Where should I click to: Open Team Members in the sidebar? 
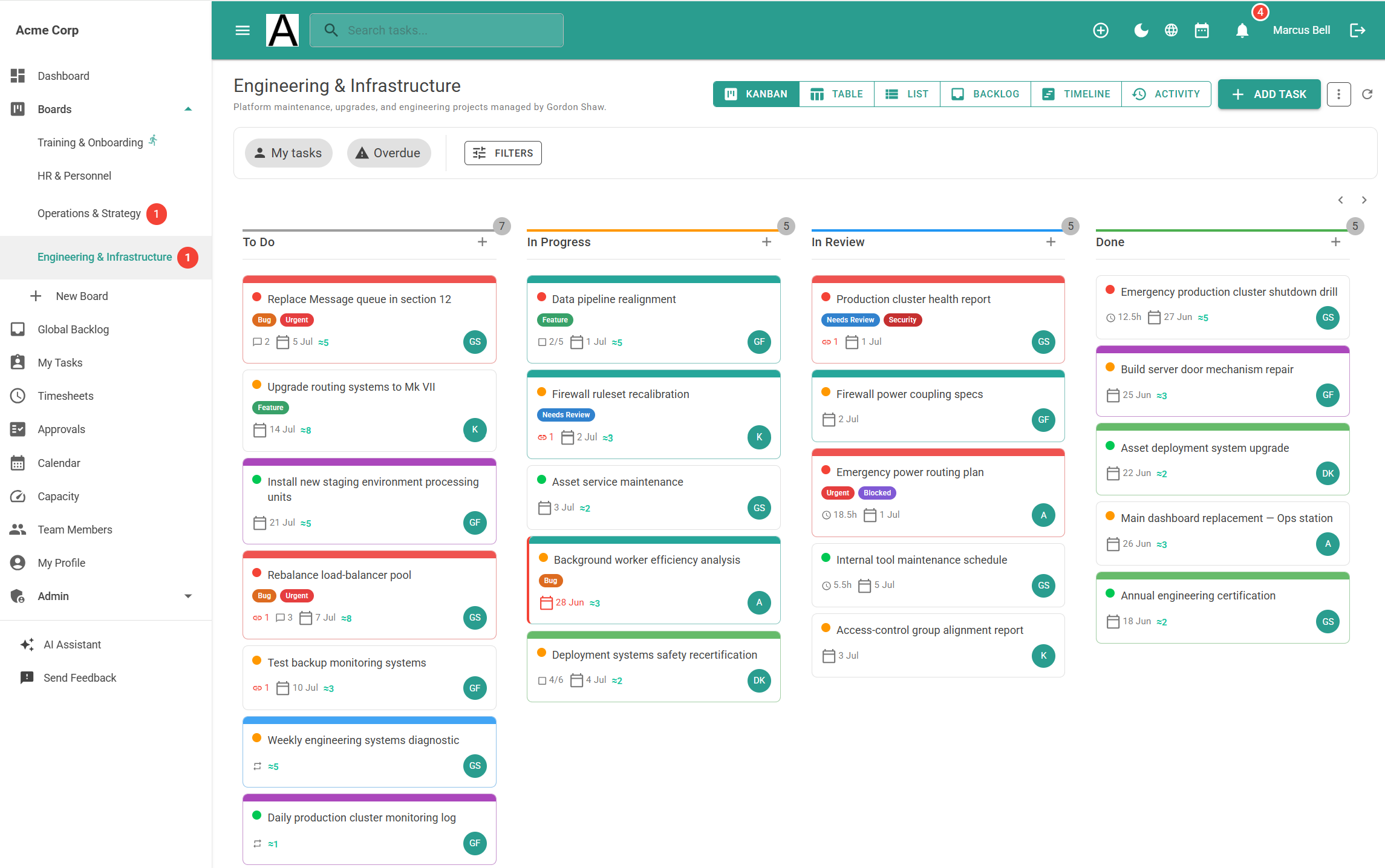pos(106,529)
